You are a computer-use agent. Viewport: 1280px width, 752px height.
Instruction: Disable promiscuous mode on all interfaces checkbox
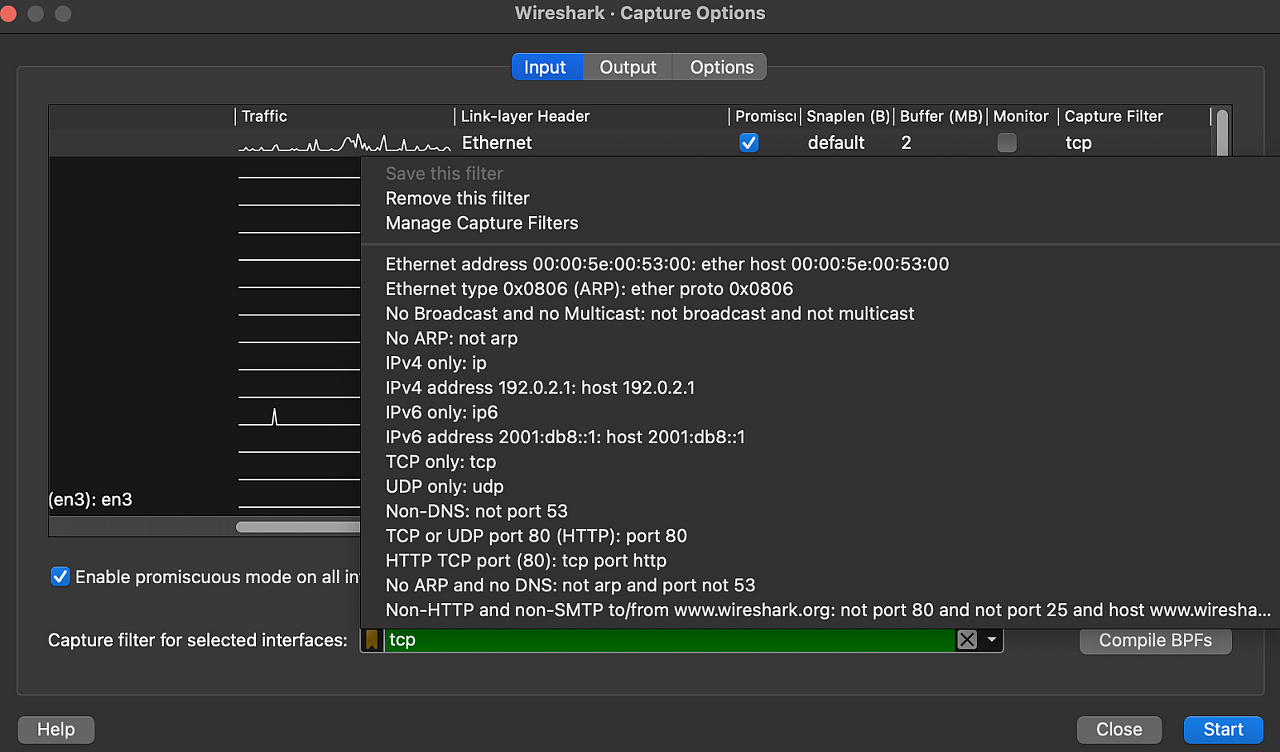click(60, 577)
